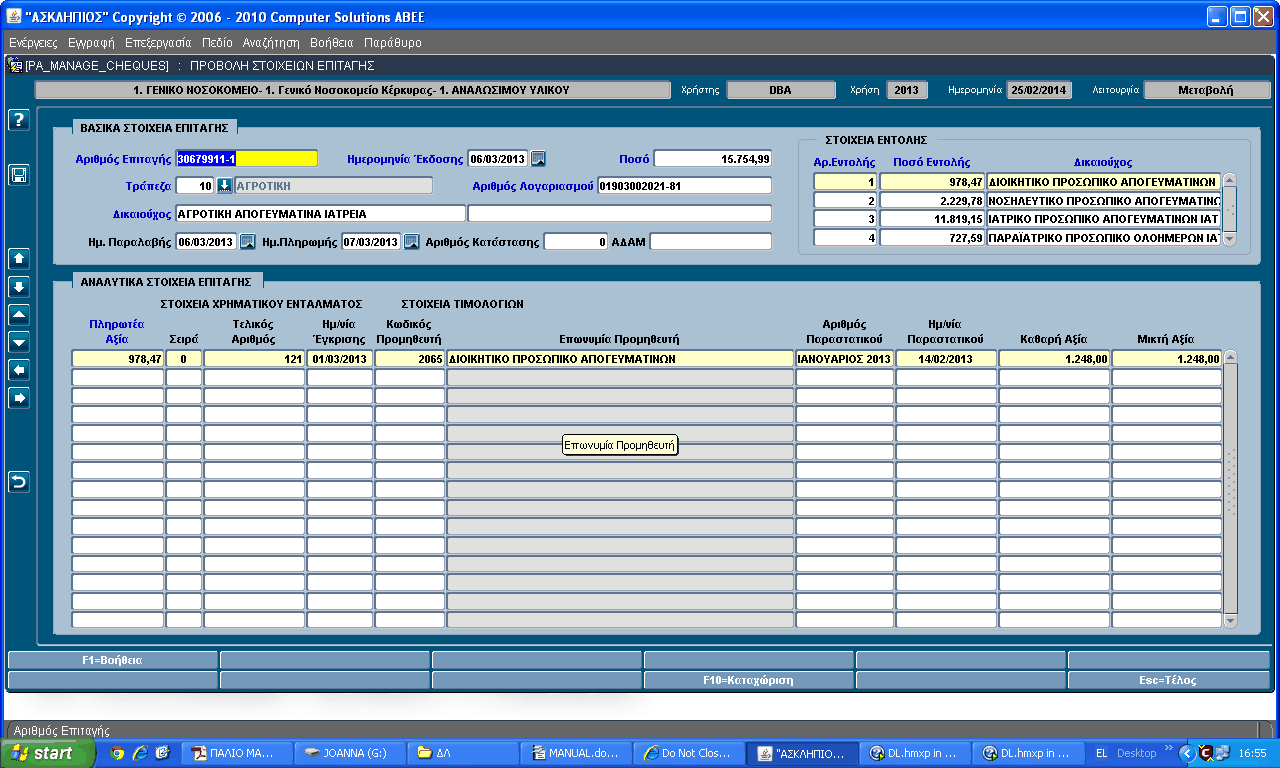Open calendar picker next to Ημ. Παραλαβής

tap(248, 241)
